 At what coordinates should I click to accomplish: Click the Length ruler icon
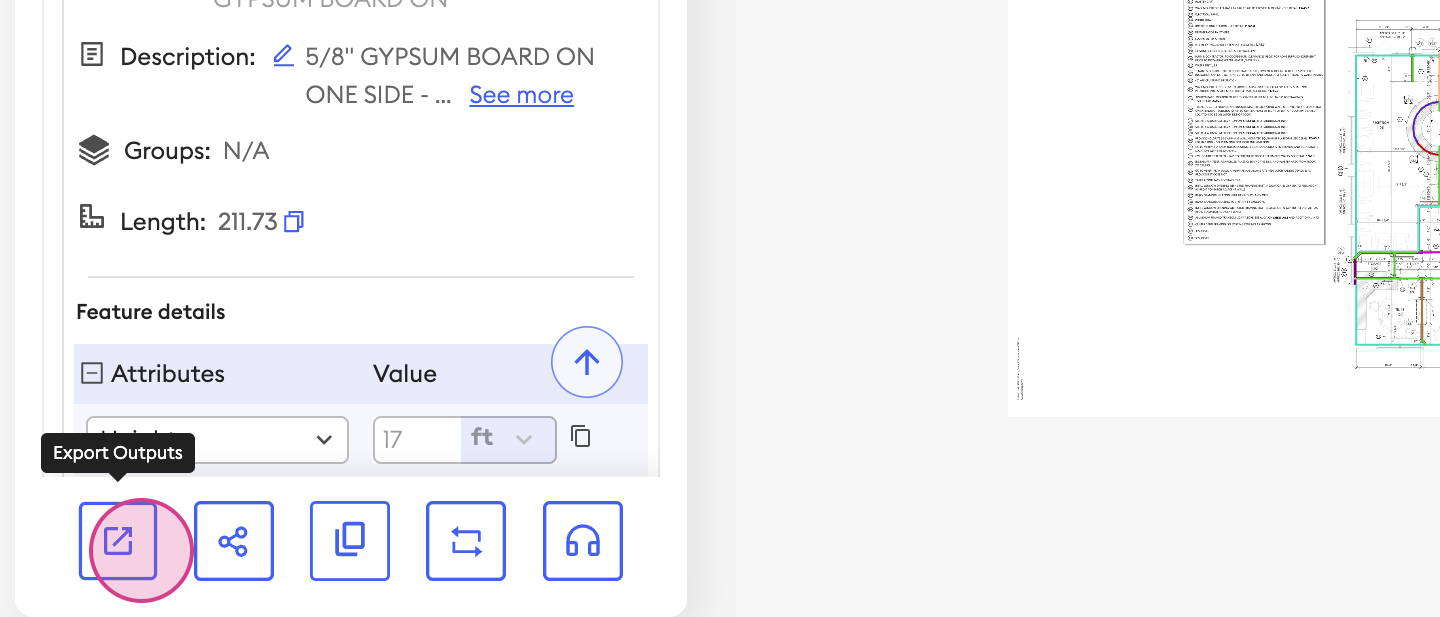point(92,217)
